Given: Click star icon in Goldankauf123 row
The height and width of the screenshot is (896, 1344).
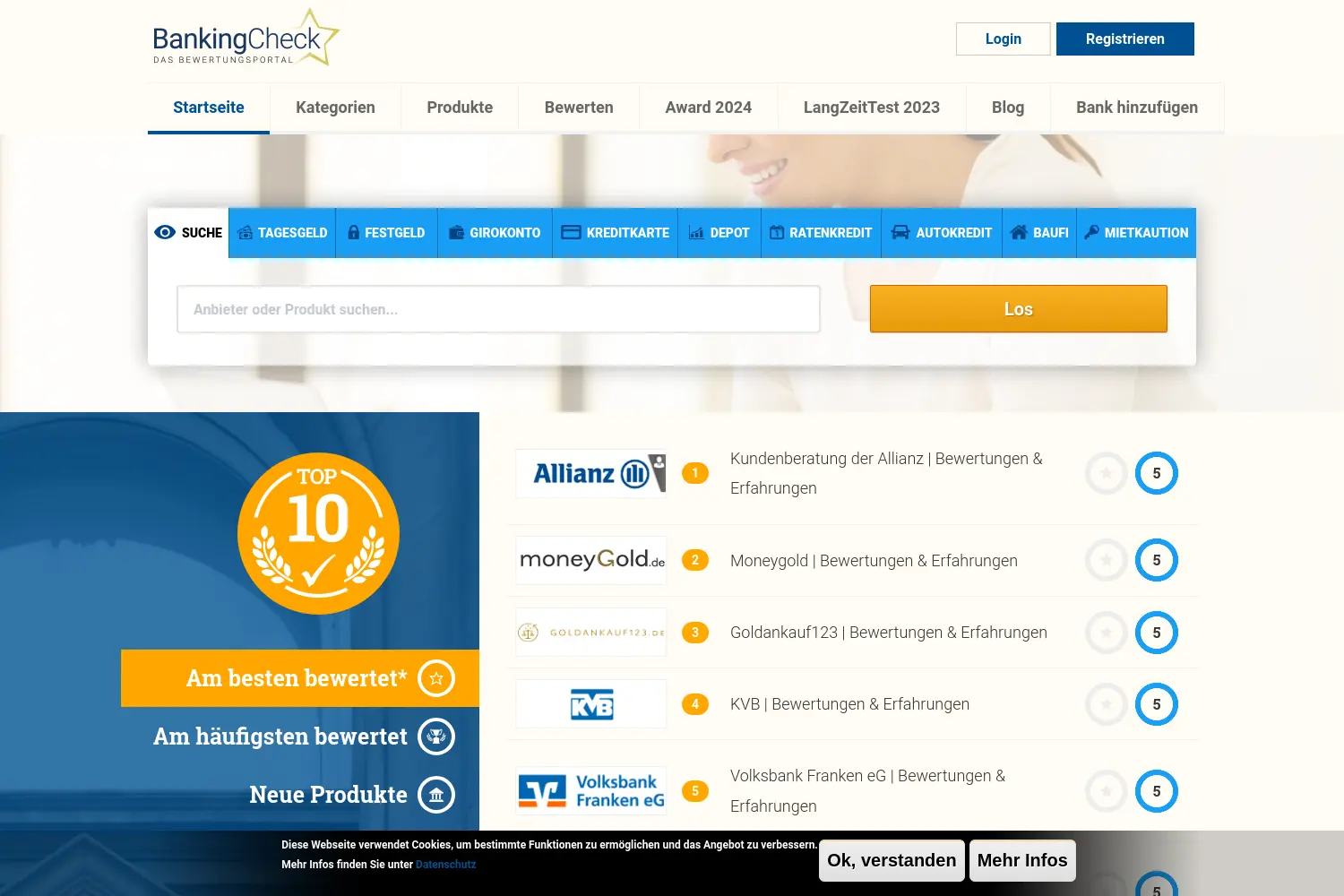Looking at the screenshot, I should click(1107, 633).
